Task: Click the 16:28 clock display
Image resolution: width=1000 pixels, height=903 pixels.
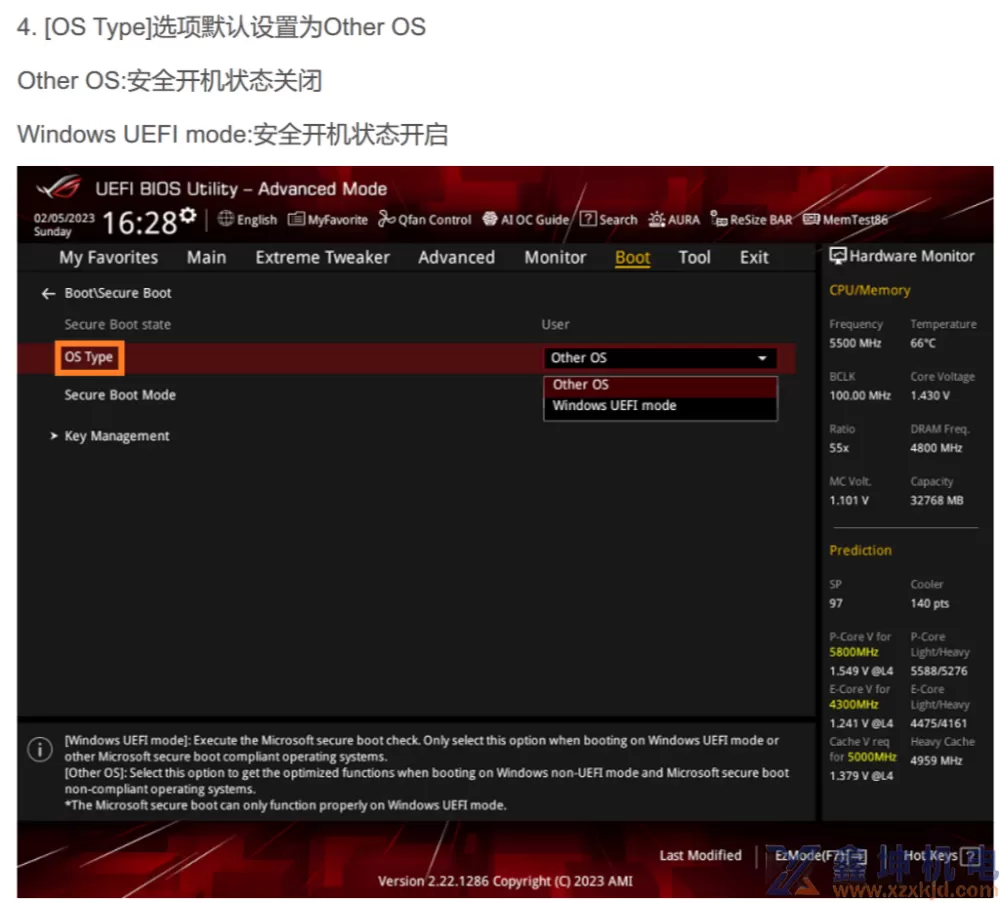Action: [x=140, y=223]
